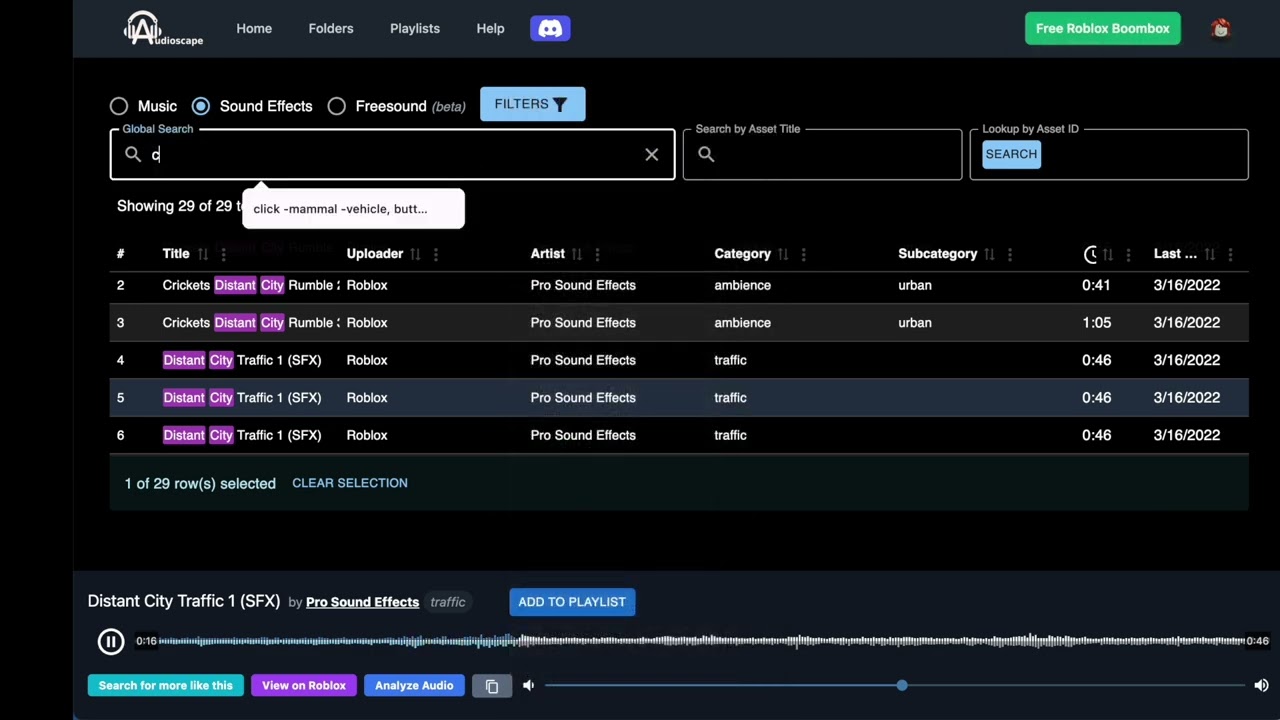Screen dimensions: 1280x720
Task: Click the Free Roblox Boombox button
Action: click(1102, 28)
